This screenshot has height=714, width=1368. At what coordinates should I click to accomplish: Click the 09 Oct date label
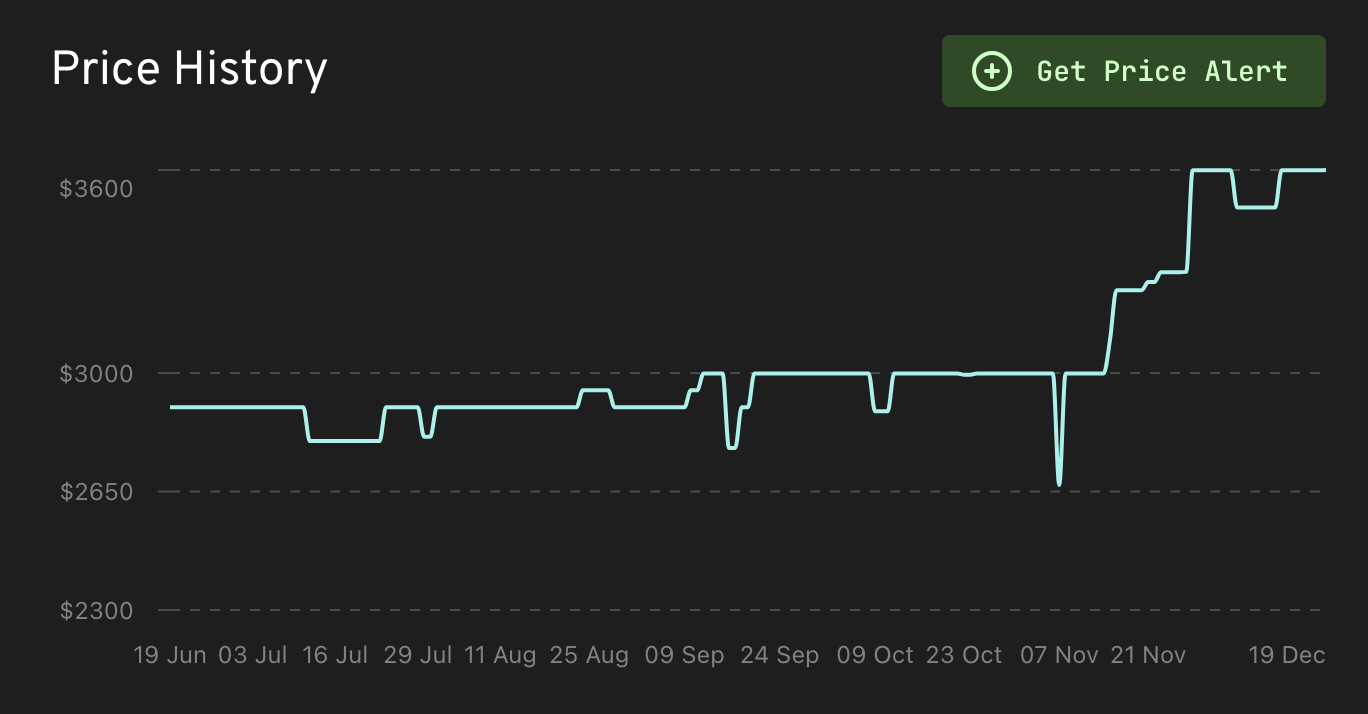pos(875,655)
